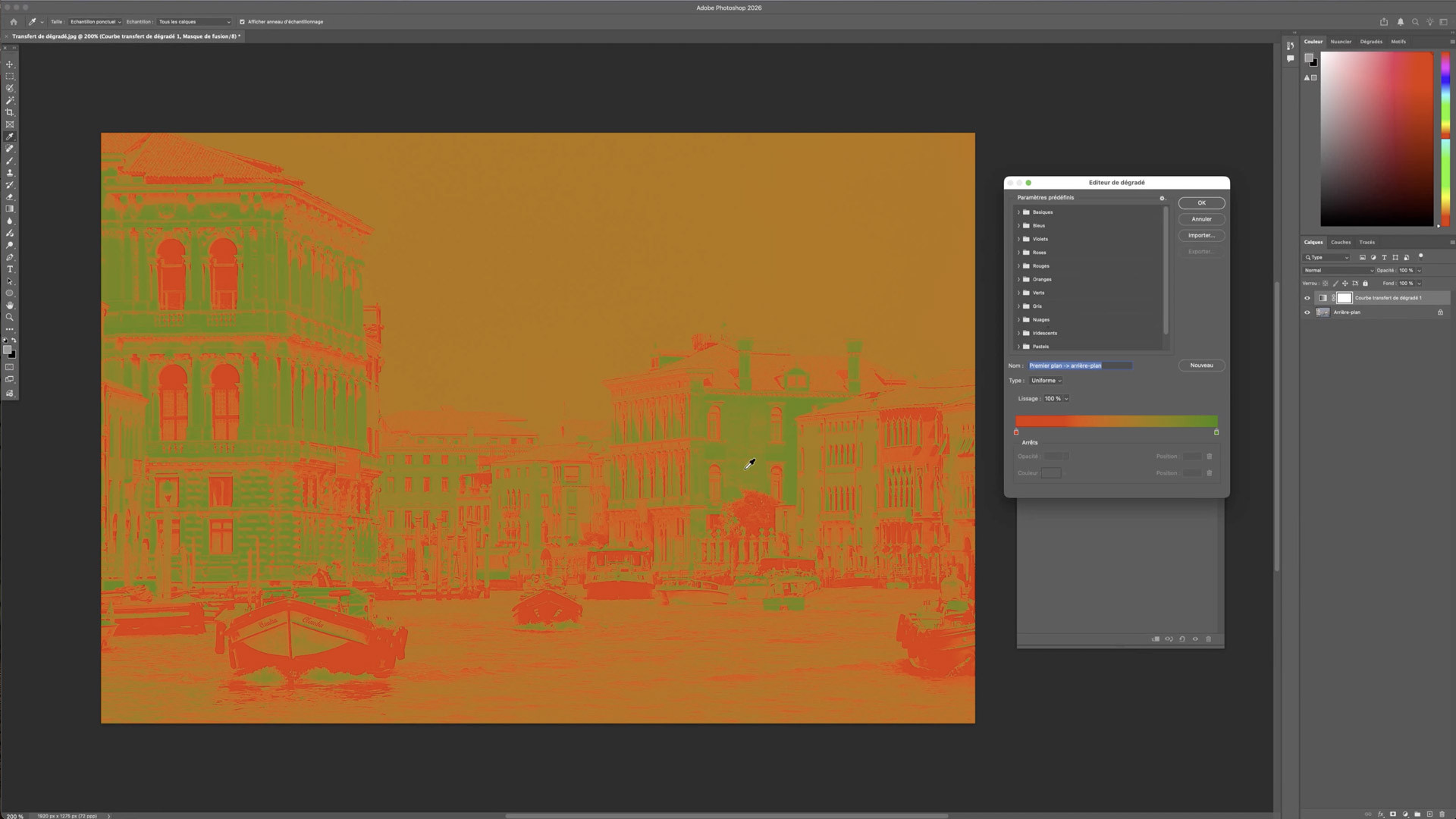Select the Type tool
Image resolution: width=1456 pixels, height=819 pixels.
point(10,269)
